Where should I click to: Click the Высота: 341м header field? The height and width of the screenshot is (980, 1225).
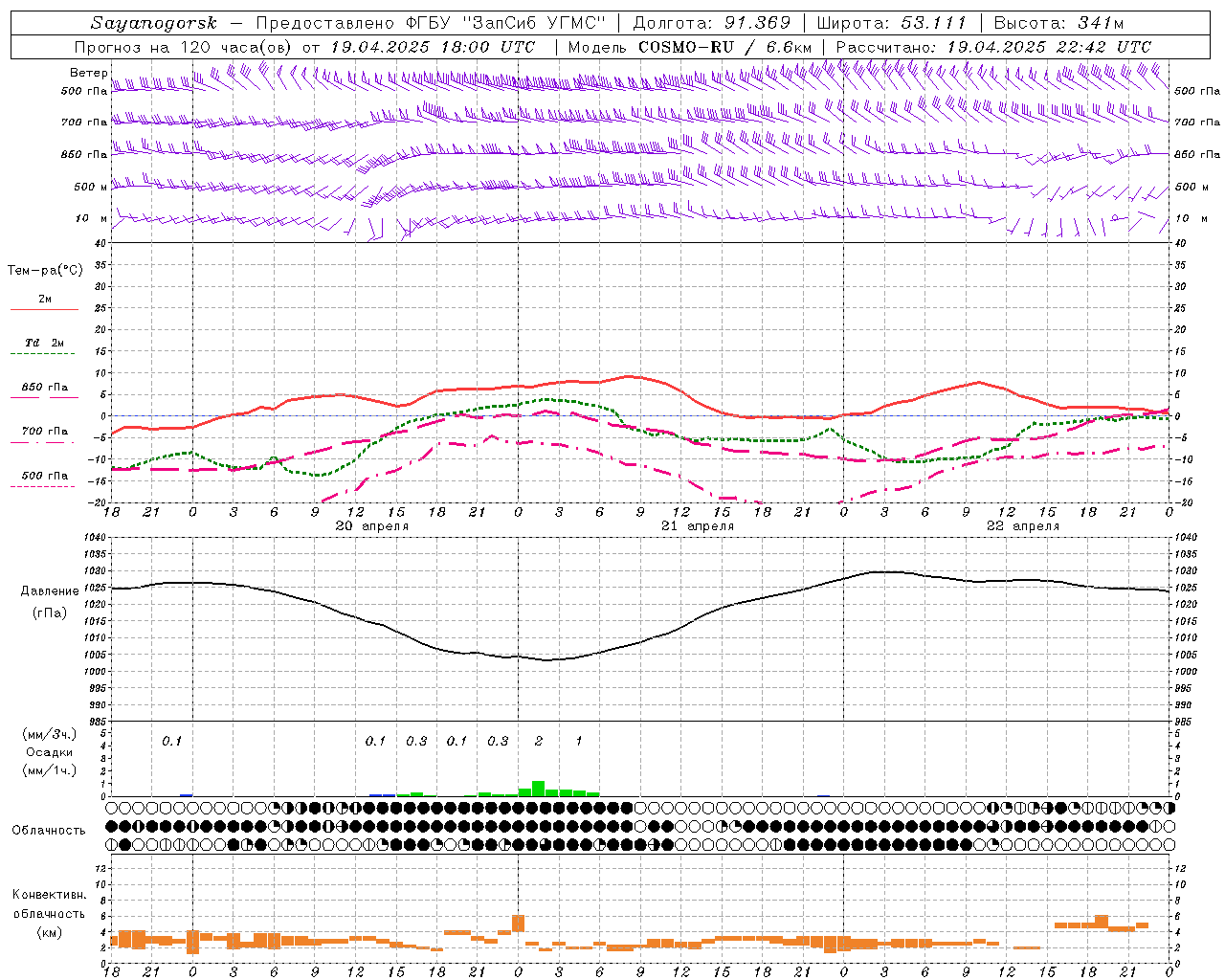(1058, 23)
